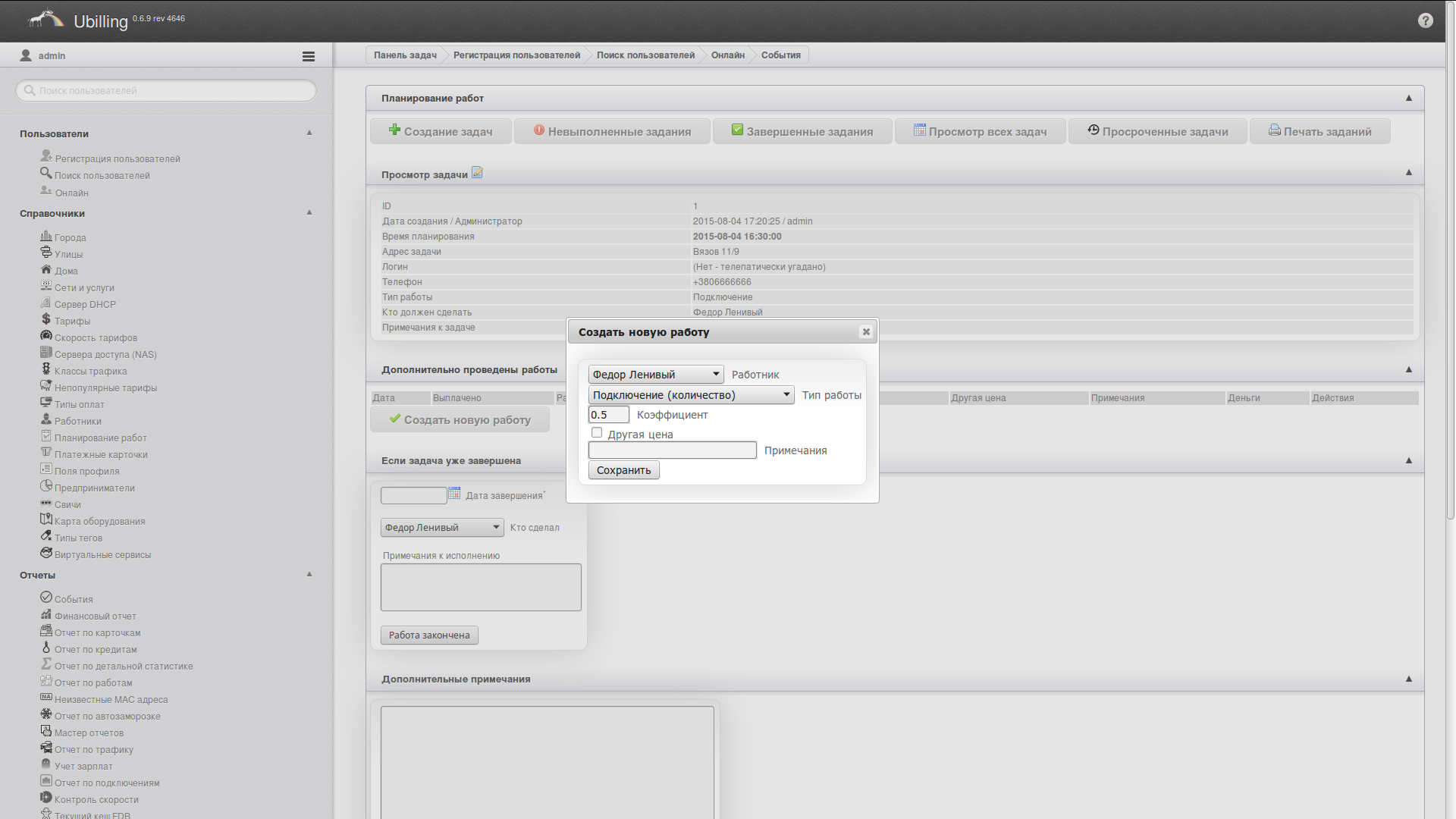
Task: Go to Панель задач breadcrumb tab
Action: (x=405, y=55)
